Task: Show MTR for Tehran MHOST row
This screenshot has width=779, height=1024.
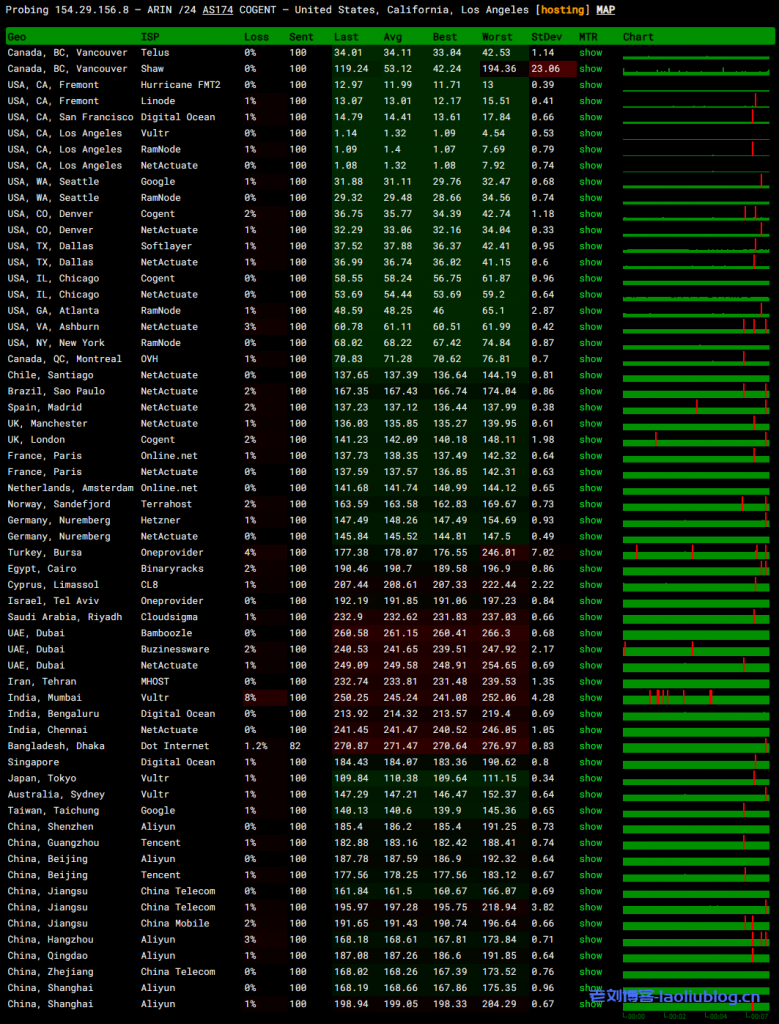Action: [590, 682]
